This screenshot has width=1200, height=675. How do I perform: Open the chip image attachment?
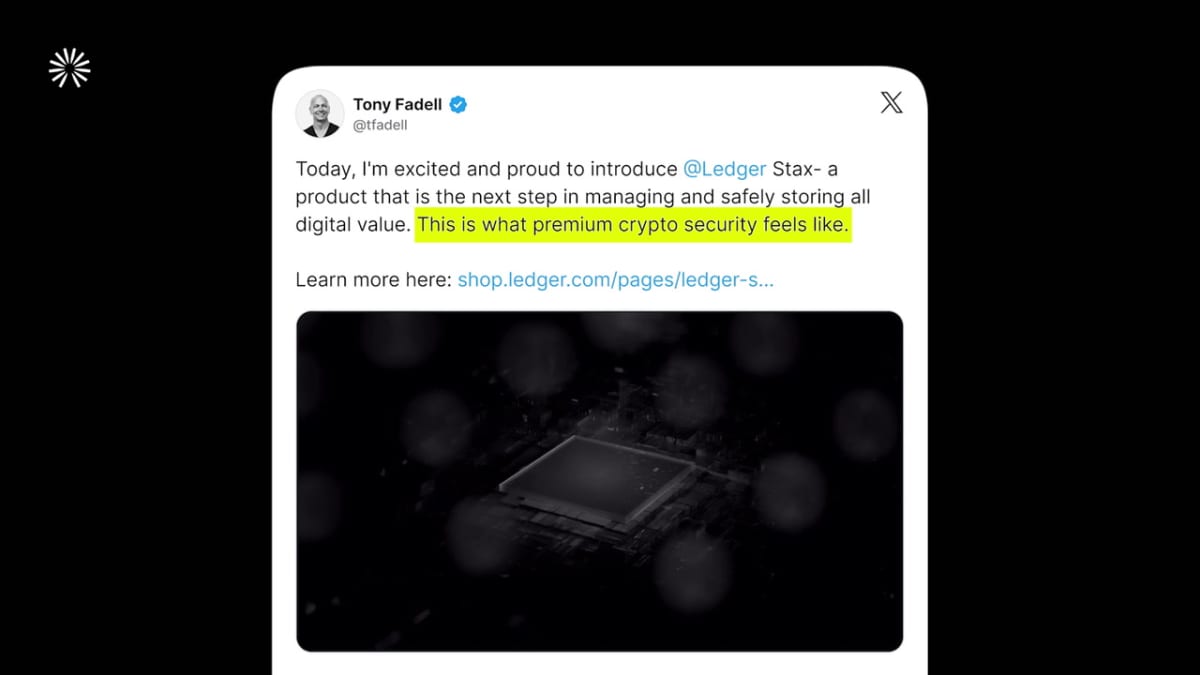click(x=599, y=480)
